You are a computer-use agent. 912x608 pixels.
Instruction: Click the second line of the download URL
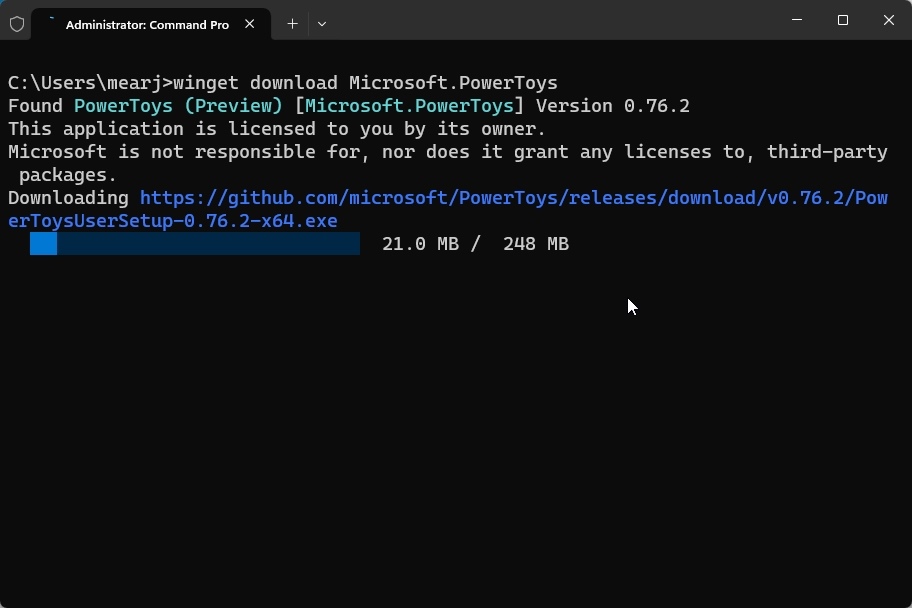(170, 221)
